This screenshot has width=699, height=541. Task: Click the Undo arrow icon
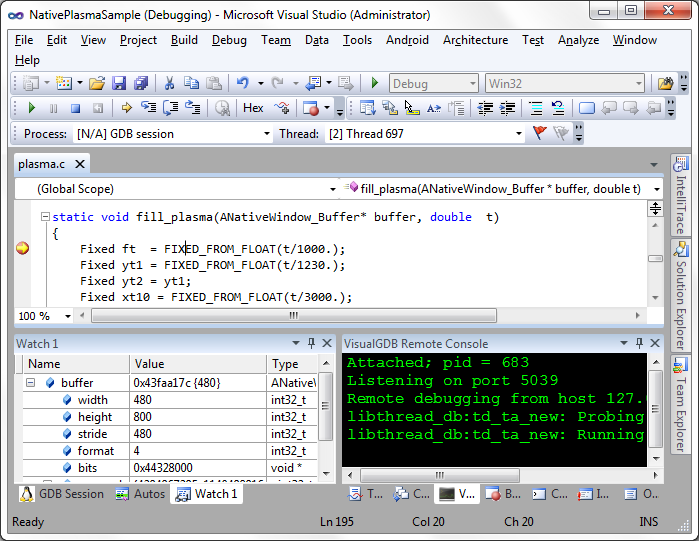point(243,83)
